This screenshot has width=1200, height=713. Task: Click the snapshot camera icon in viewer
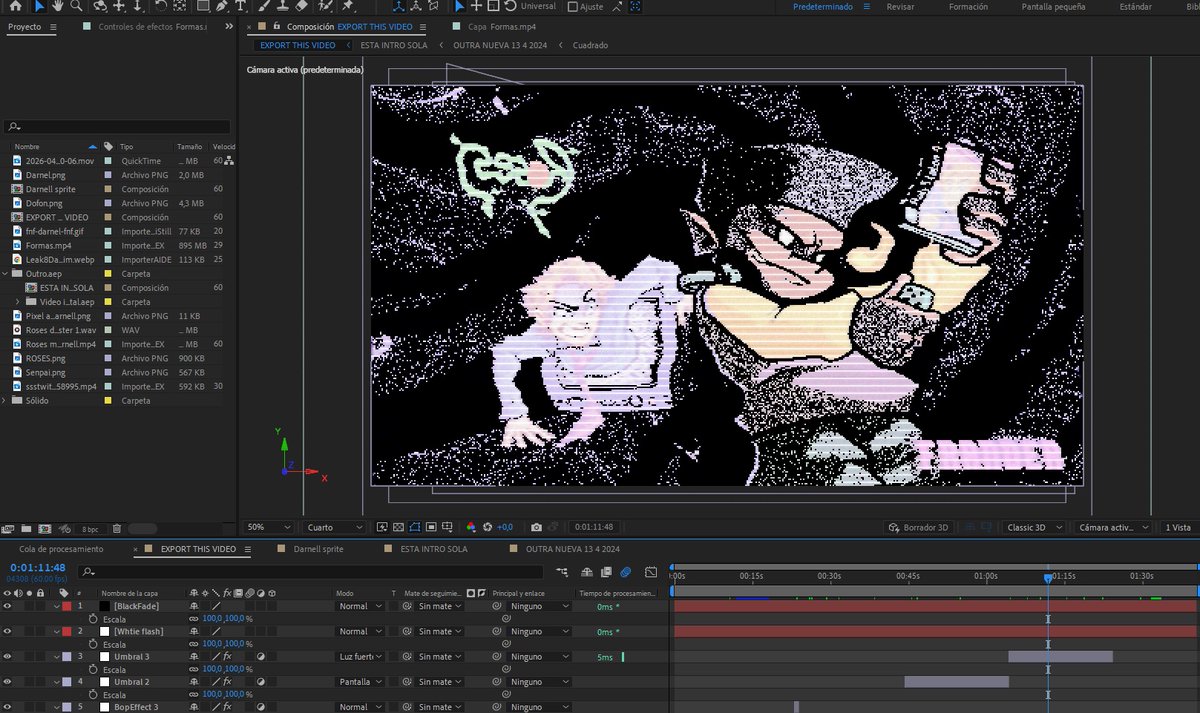point(537,527)
